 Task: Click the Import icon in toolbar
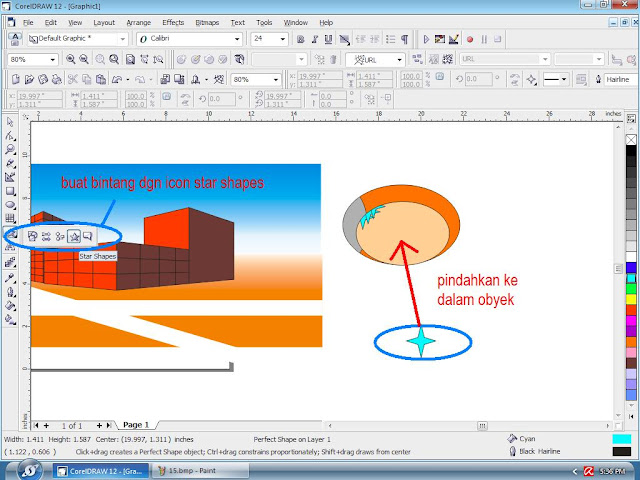tap(165, 79)
